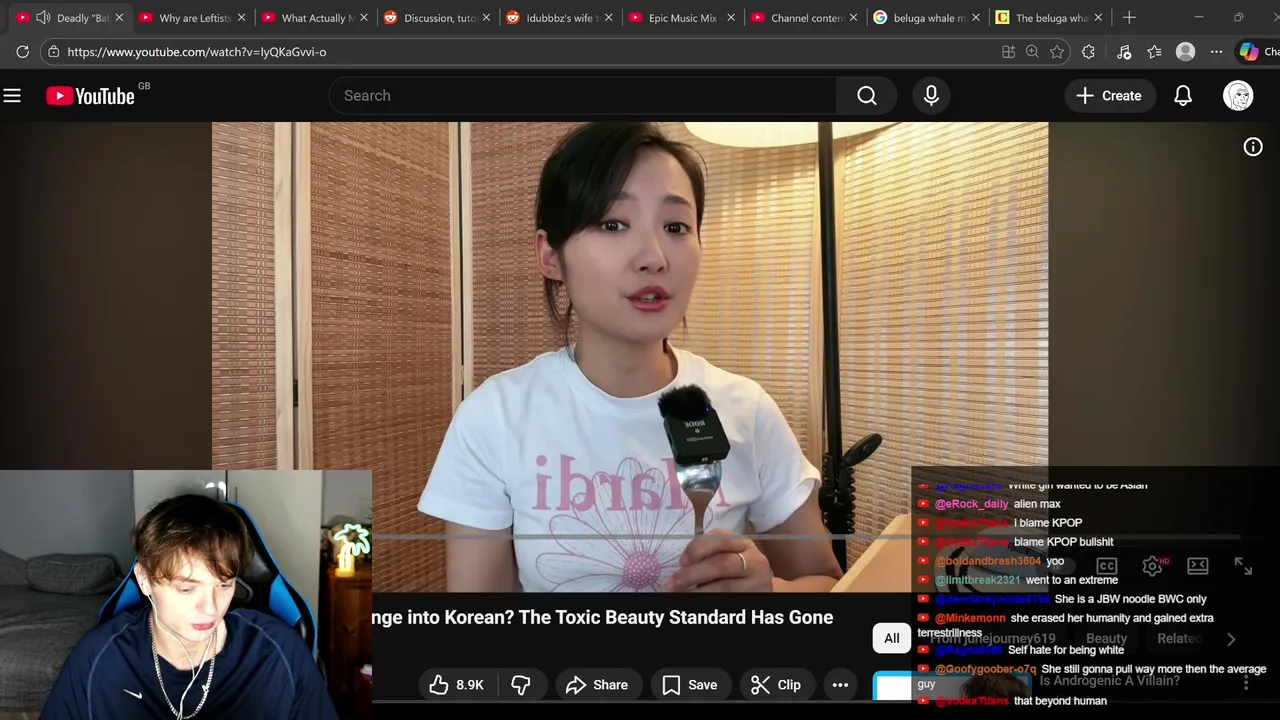1280x720 pixels.
Task: Close the Channel content tab
Action: coord(853,17)
